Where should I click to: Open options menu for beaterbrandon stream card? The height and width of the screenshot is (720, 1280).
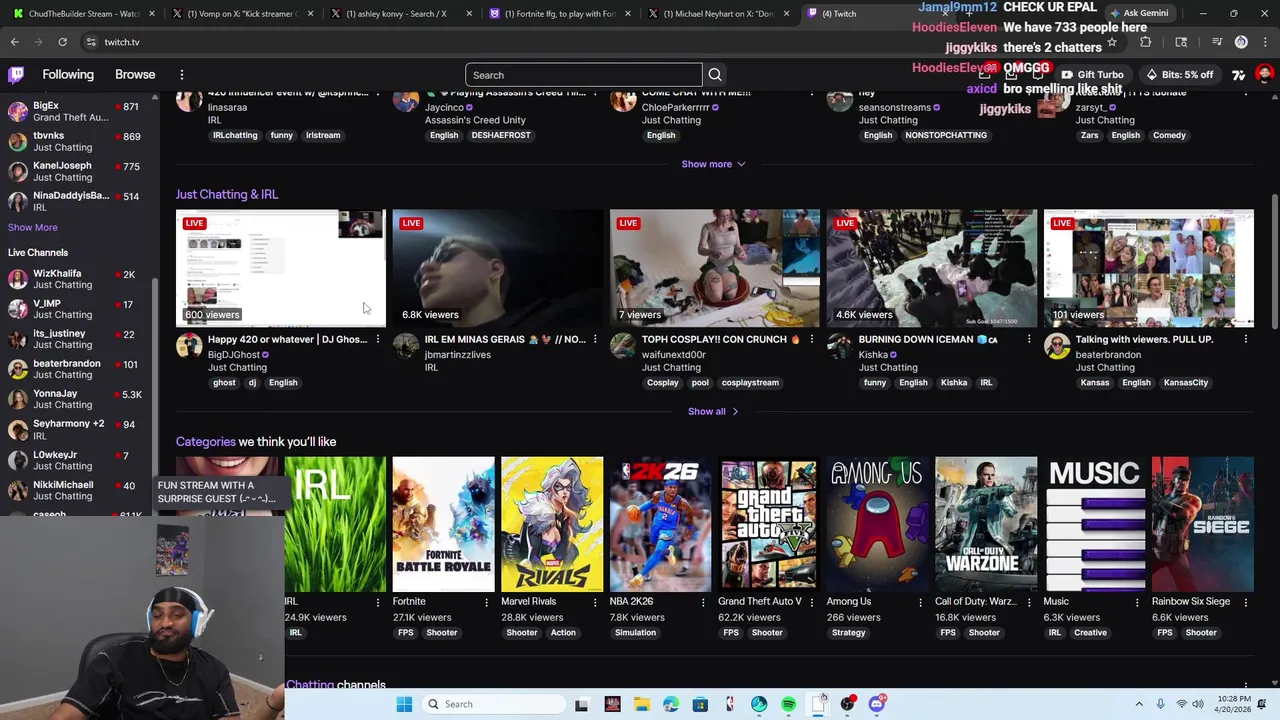click(x=1246, y=340)
